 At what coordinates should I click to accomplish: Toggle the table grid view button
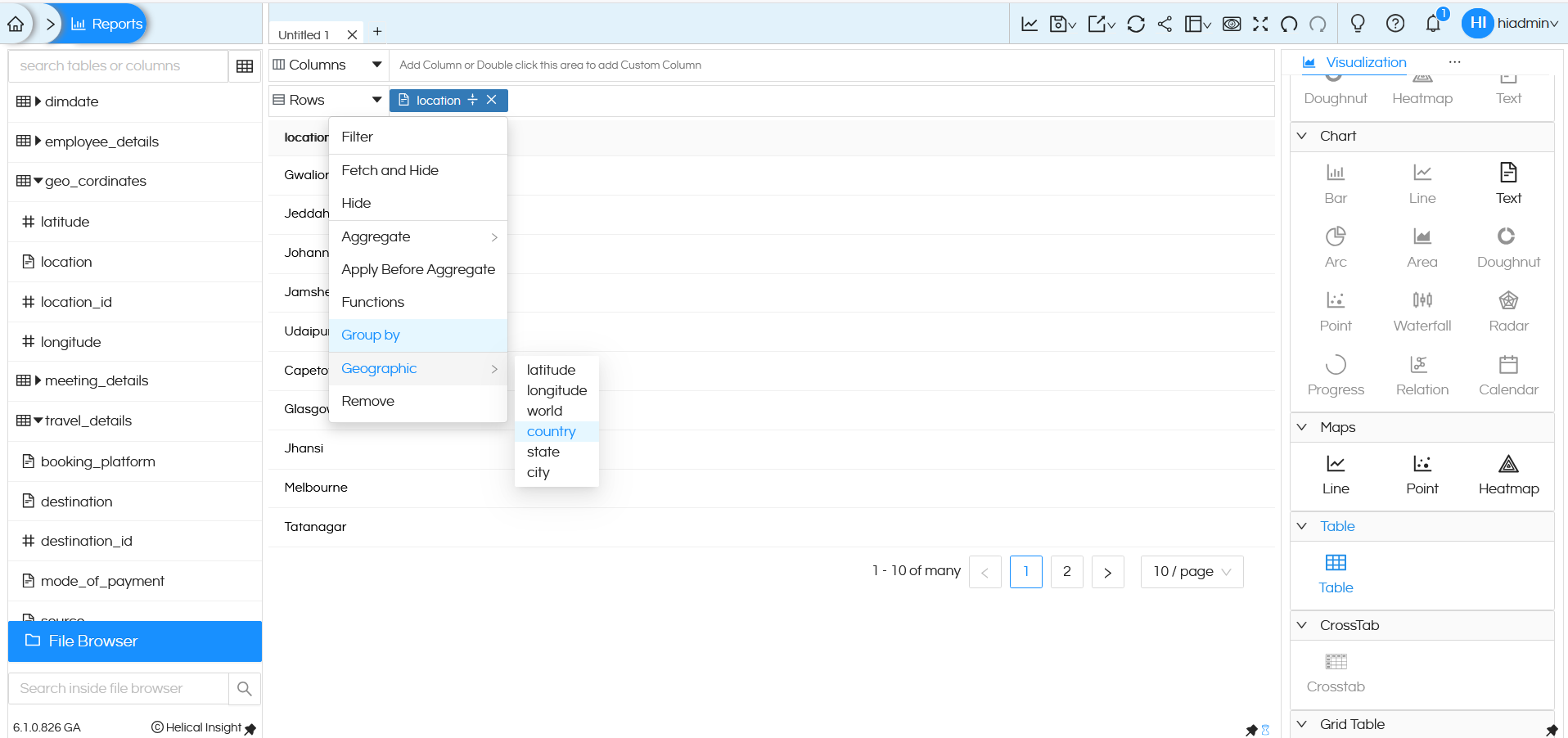(x=244, y=66)
